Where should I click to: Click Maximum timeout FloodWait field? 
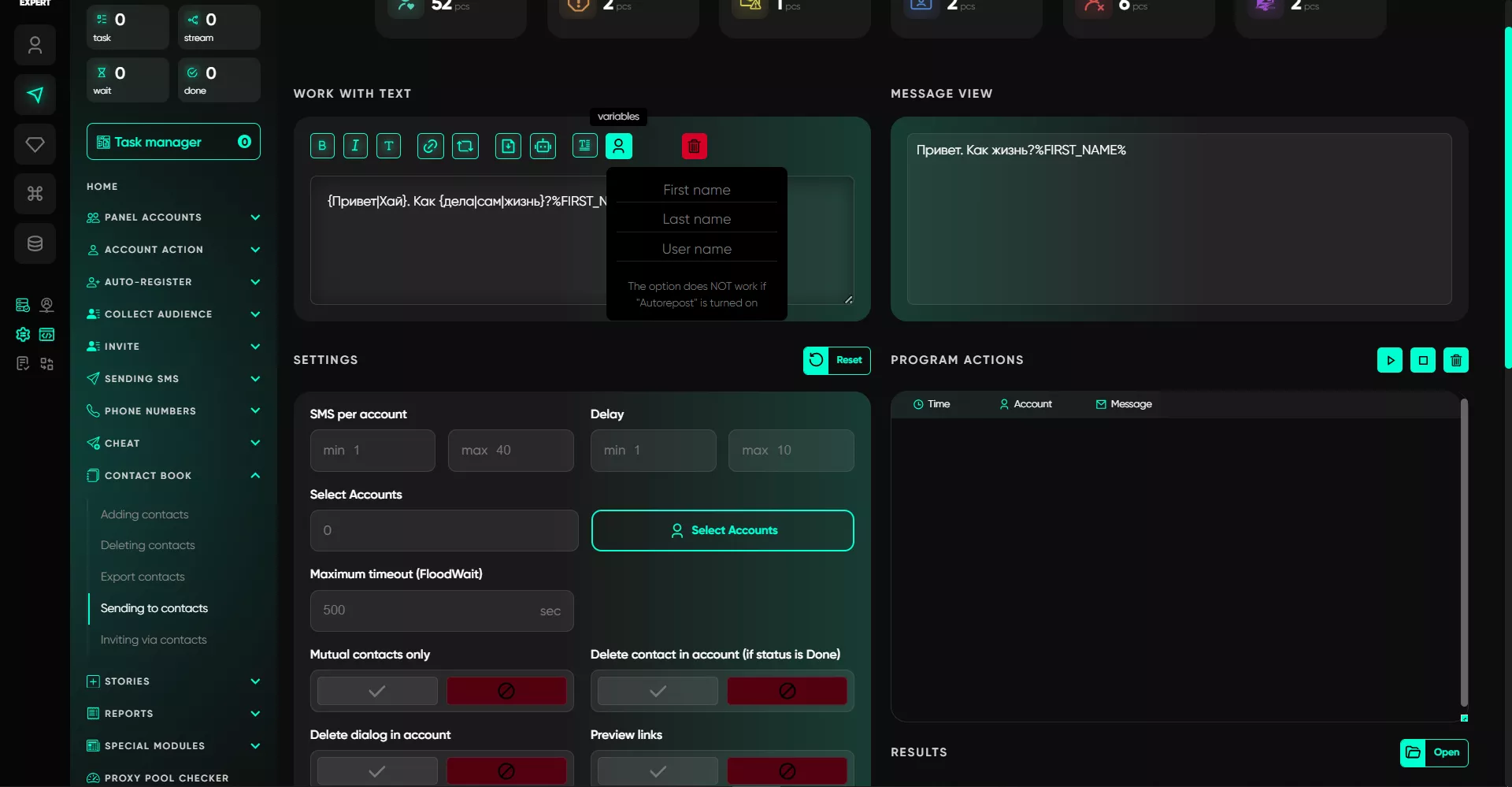click(x=442, y=611)
